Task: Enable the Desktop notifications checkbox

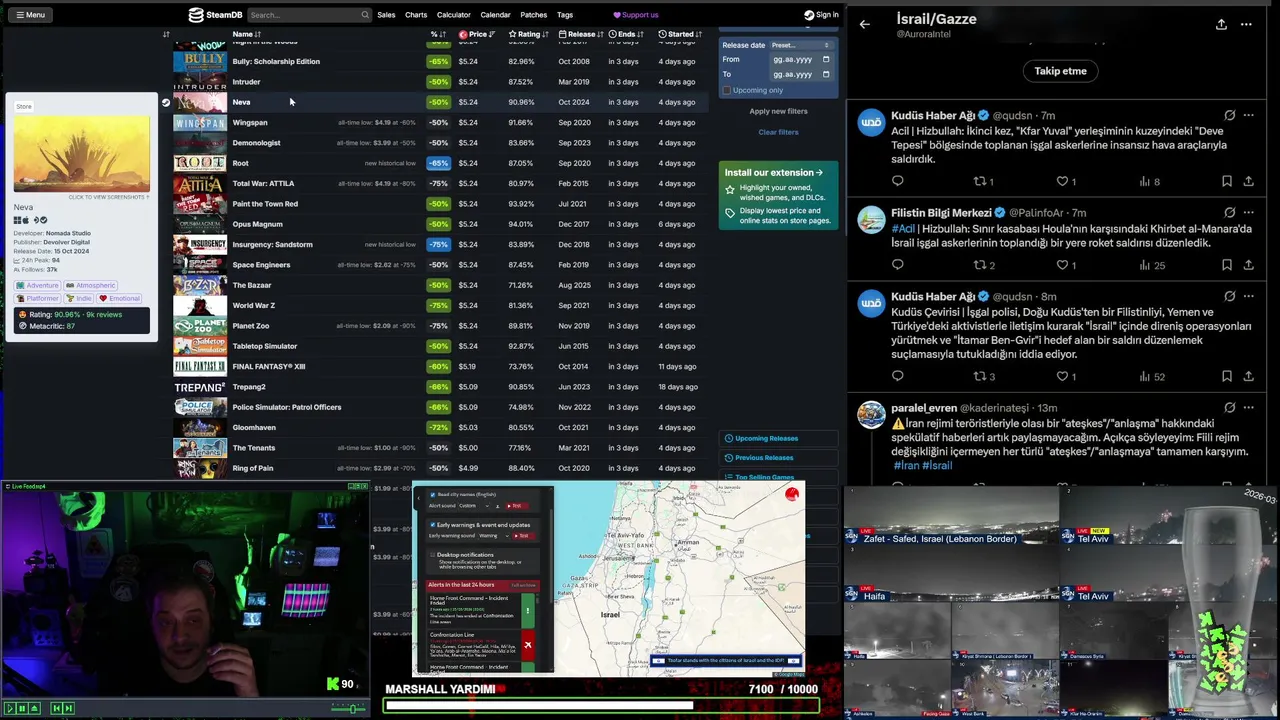Action: coord(432,554)
